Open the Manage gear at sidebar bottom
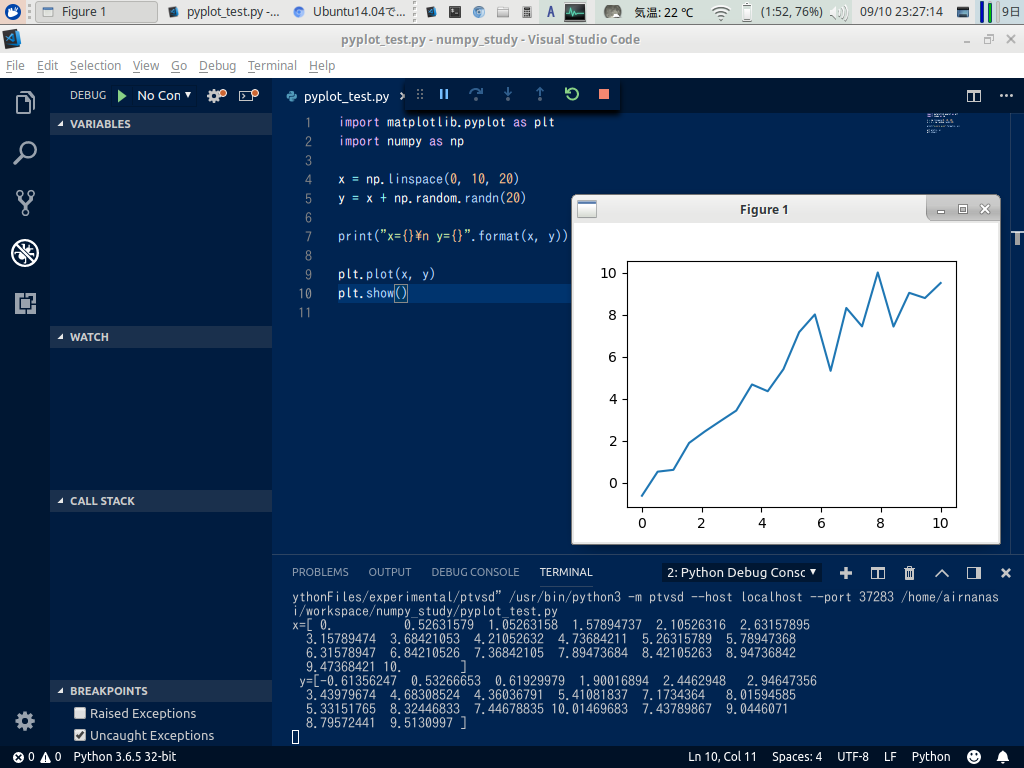Image resolution: width=1024 pixels, height=768 pixels. point(25,720)
